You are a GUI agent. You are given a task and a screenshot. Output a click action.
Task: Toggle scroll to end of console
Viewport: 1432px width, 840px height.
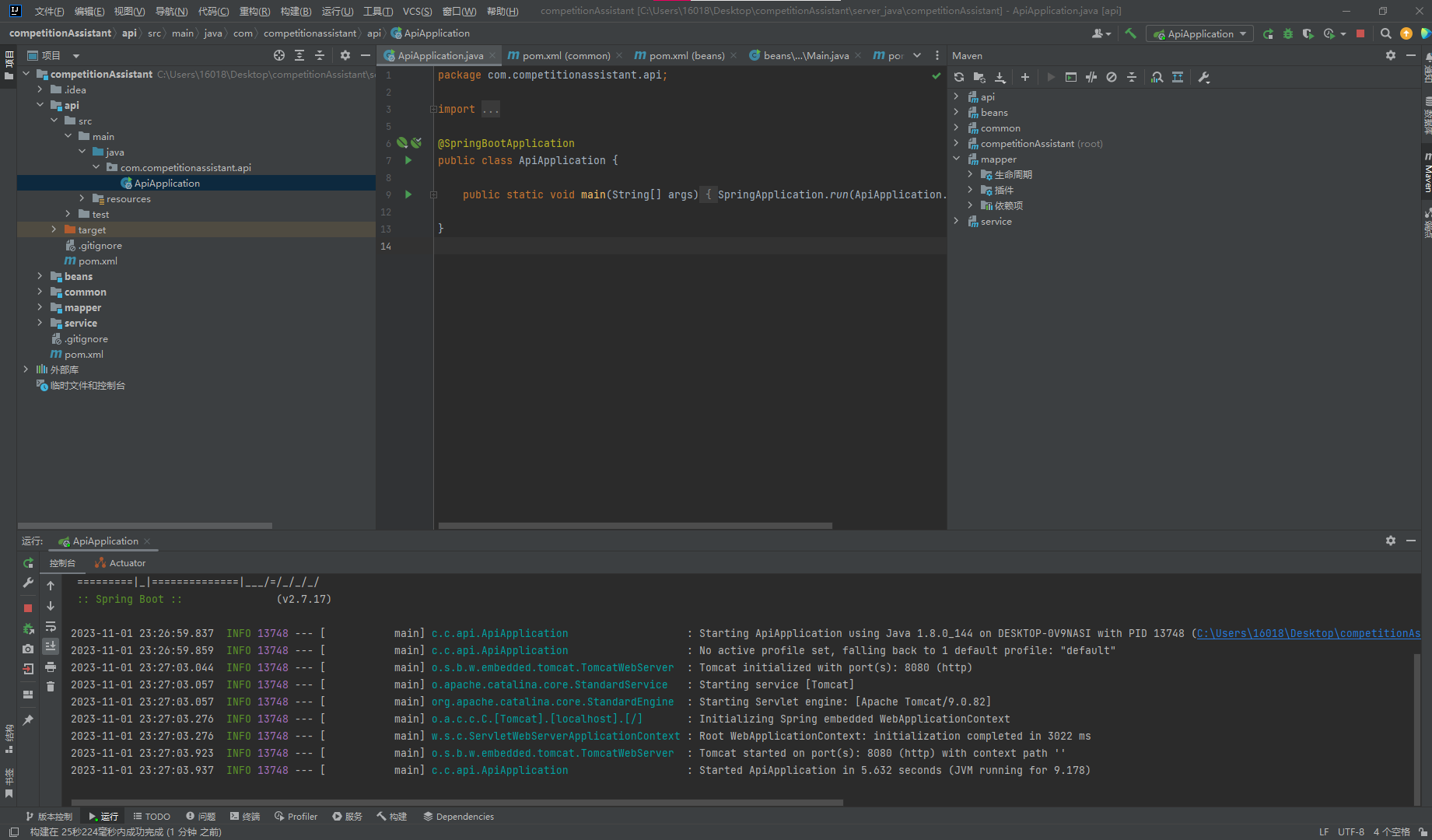(51, 646)
